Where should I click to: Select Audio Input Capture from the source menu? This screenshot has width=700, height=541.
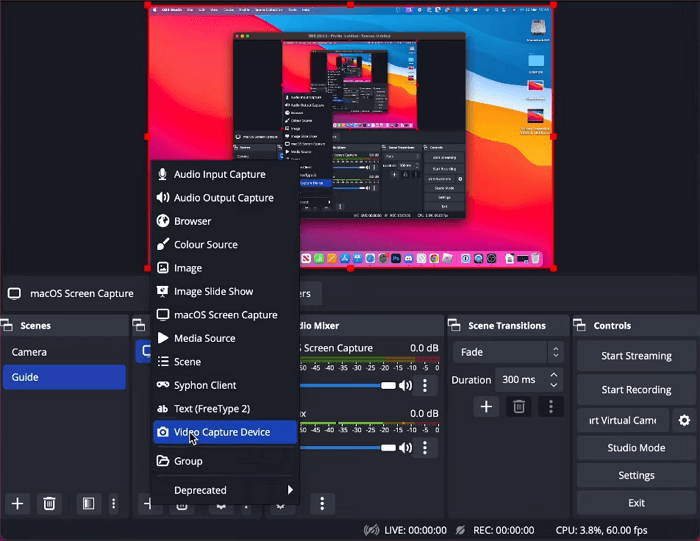click(x=225, y=175)
